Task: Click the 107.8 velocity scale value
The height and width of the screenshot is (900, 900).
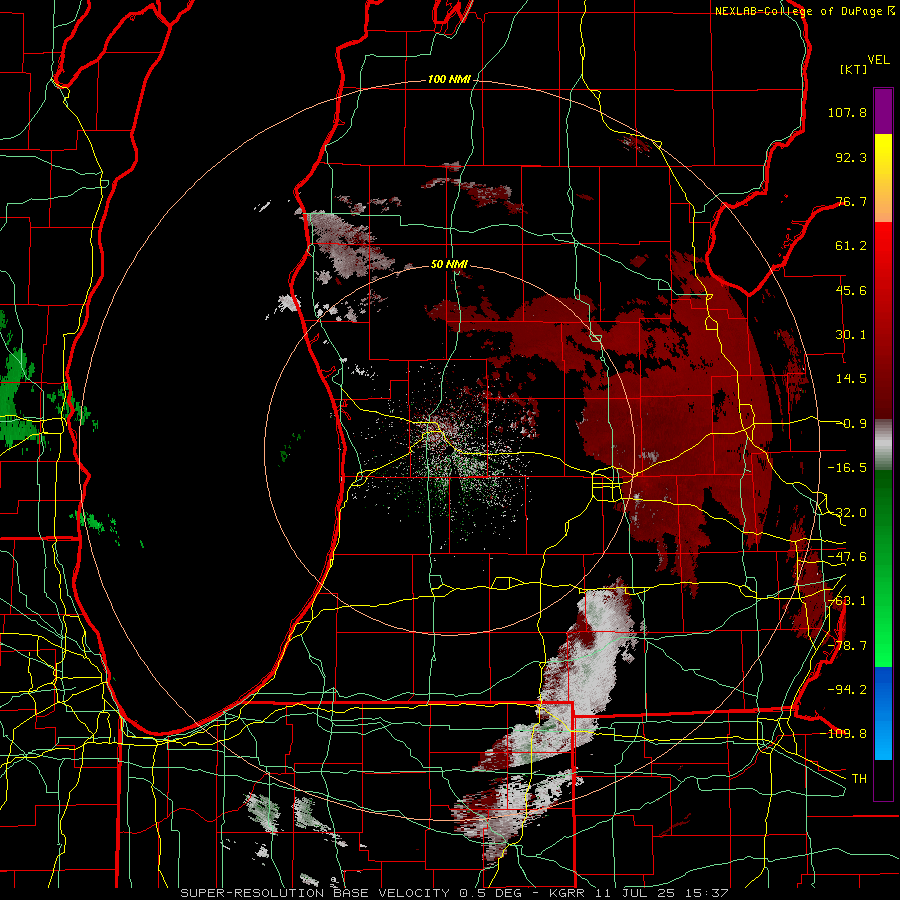Action: point(847,112)
